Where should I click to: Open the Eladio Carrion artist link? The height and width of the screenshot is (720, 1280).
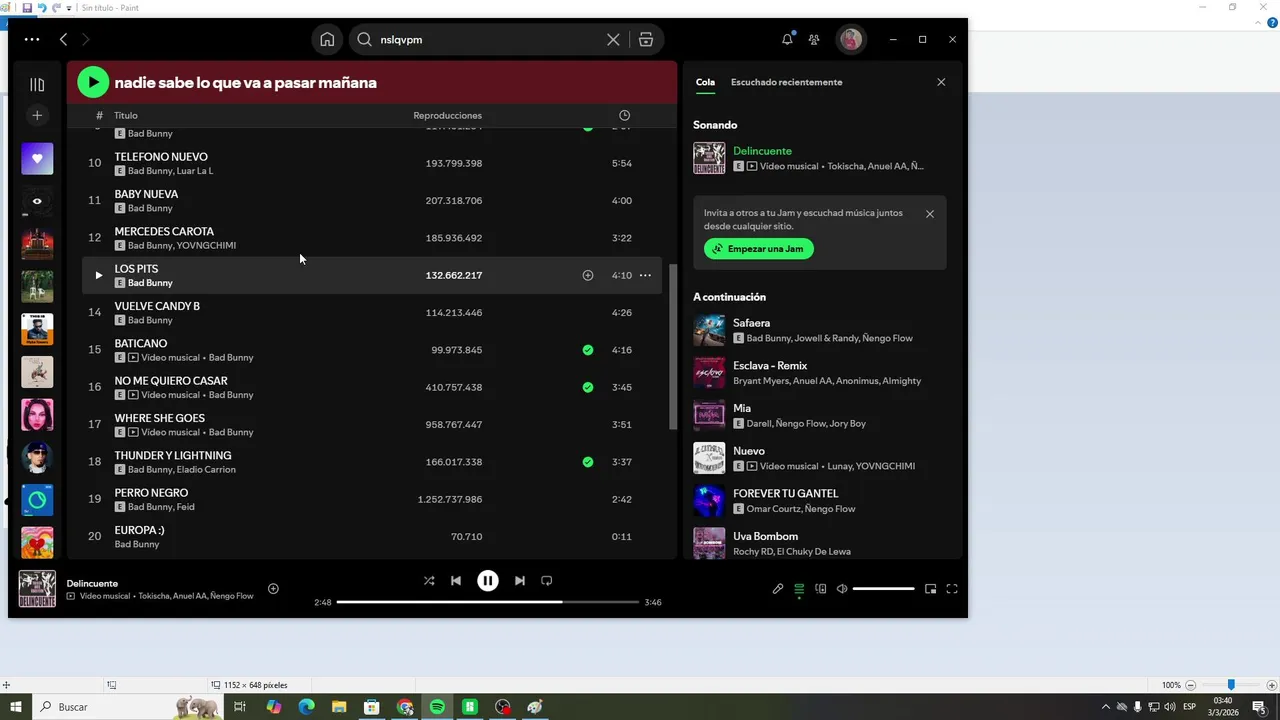point(206,470)
